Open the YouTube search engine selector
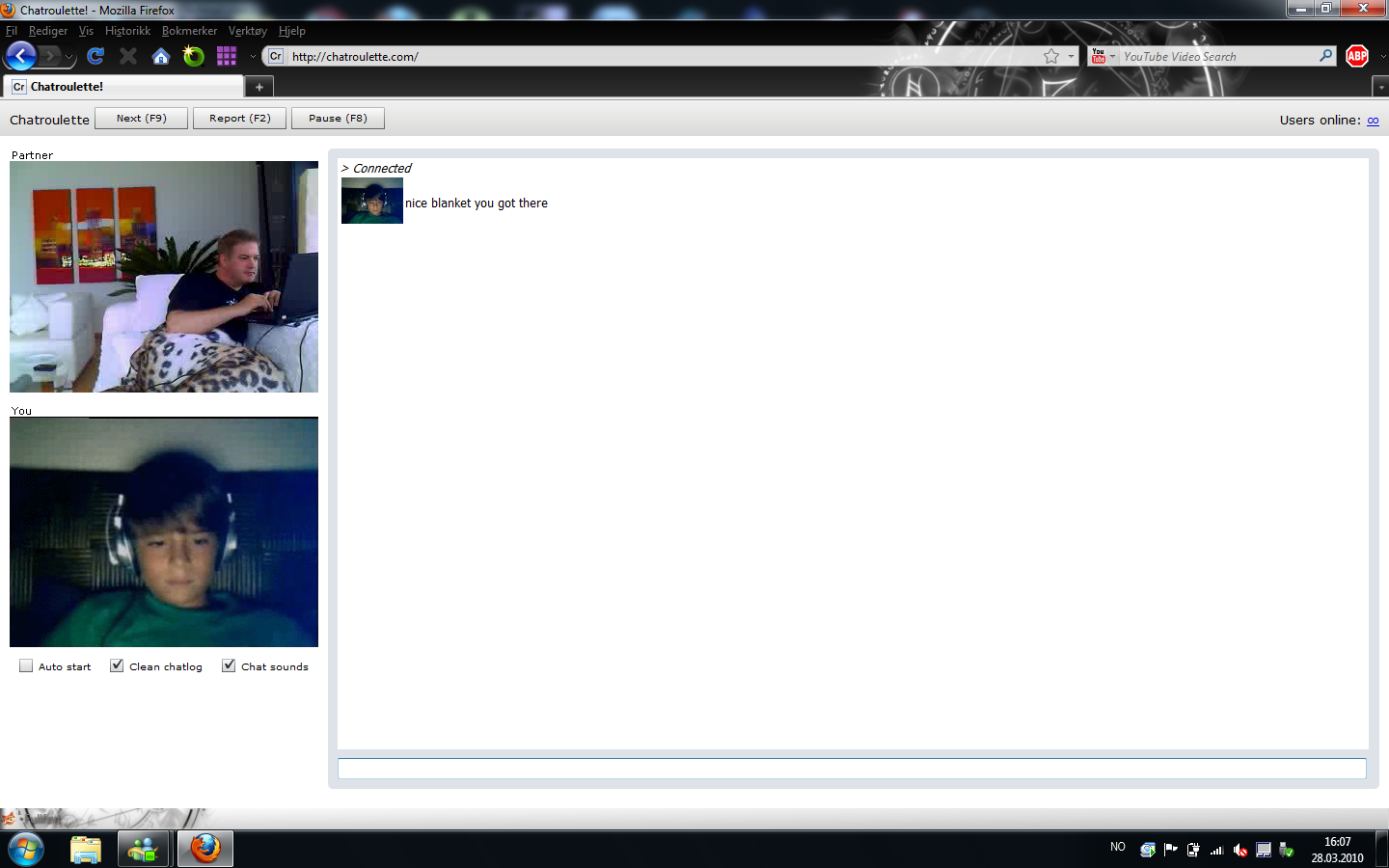The height and width of the screenshot is (868, 1389). (1103, 56)
